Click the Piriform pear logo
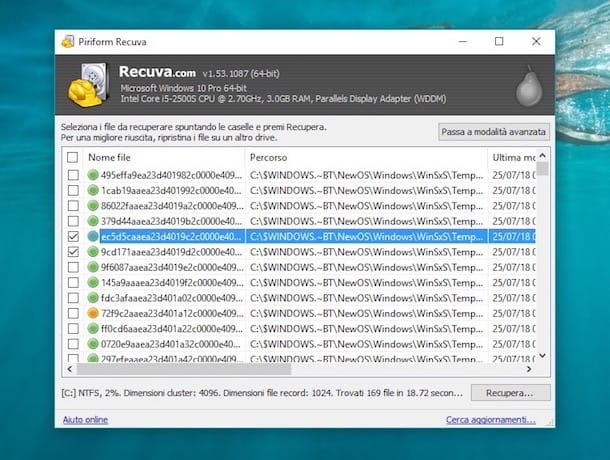 click(529, 86)
